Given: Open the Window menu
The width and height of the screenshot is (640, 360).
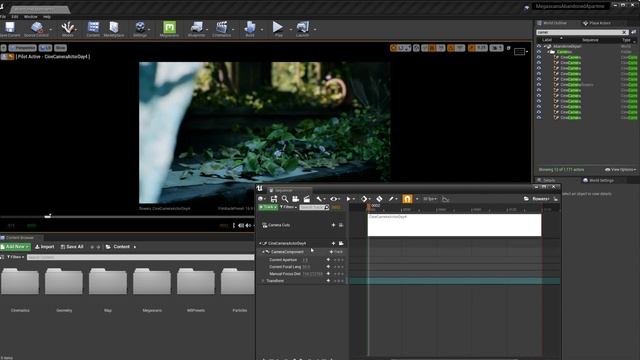Looking at the screenshot, I should [x=31, y=17].
